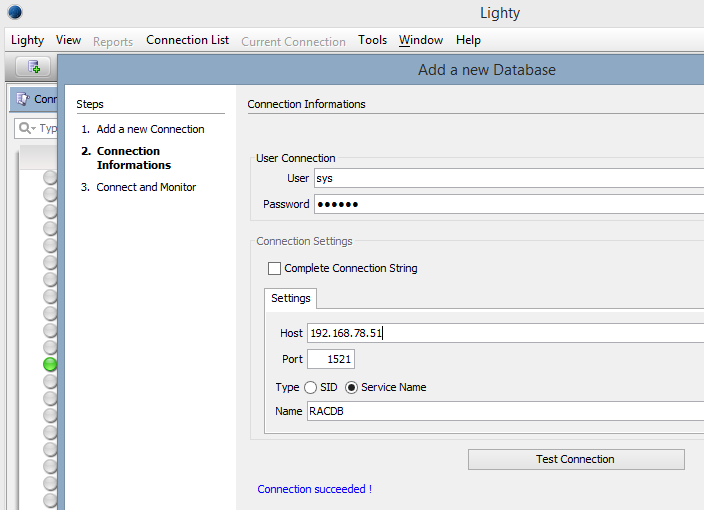
Task: Click the add new database toolbar icon
Action: 33,67
